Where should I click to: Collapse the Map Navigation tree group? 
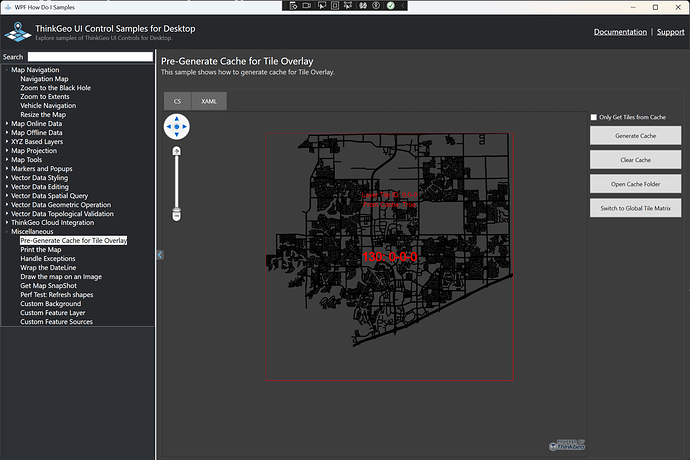tap(7, 70)
